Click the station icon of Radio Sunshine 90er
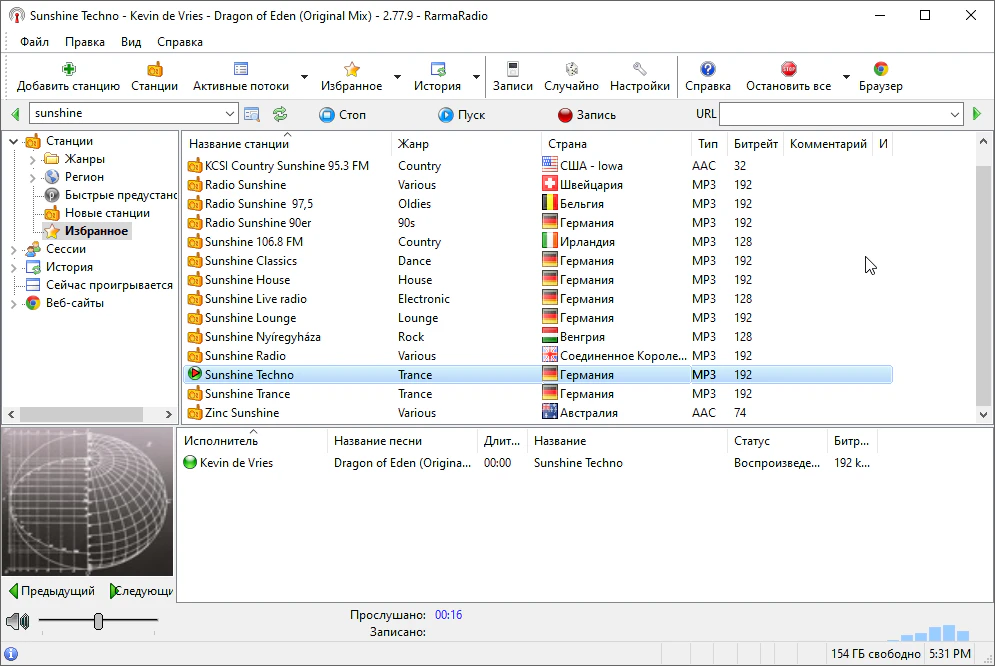The height and width of the screenshot is (666, 995). click(x=195, y=223)
